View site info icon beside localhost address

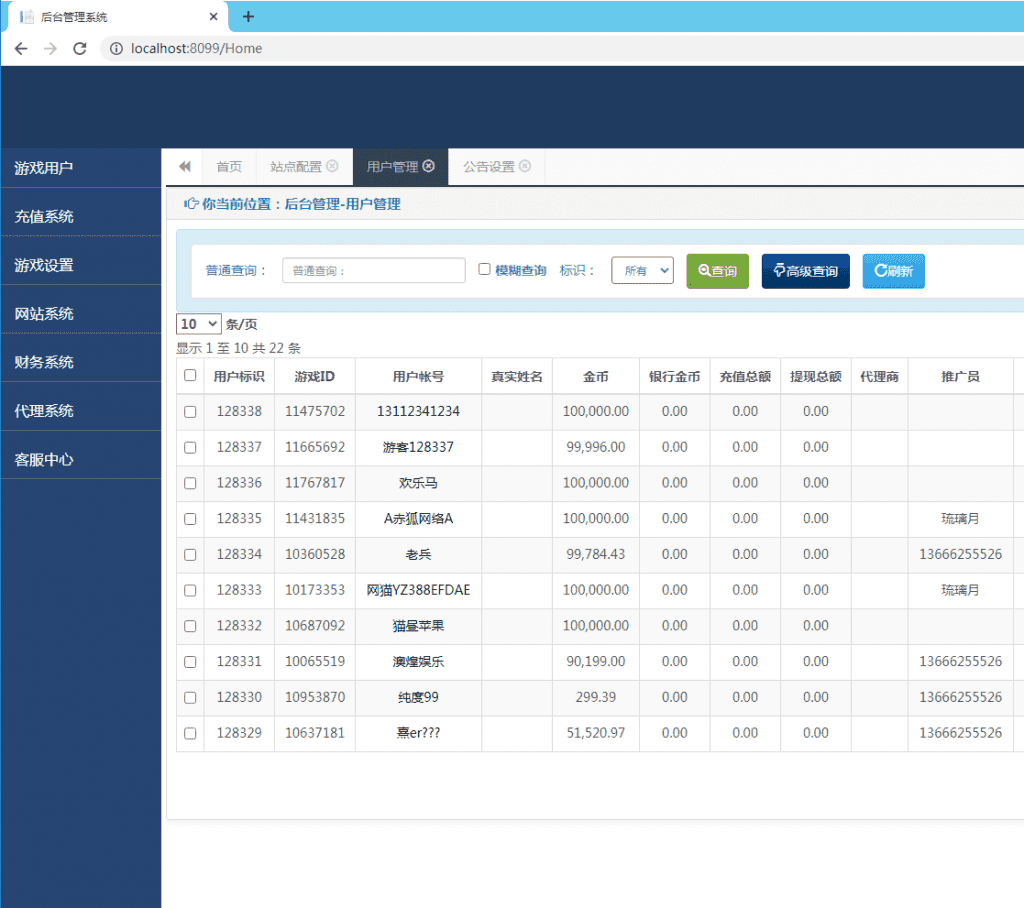pyautogui.click(x=116, y=48)
